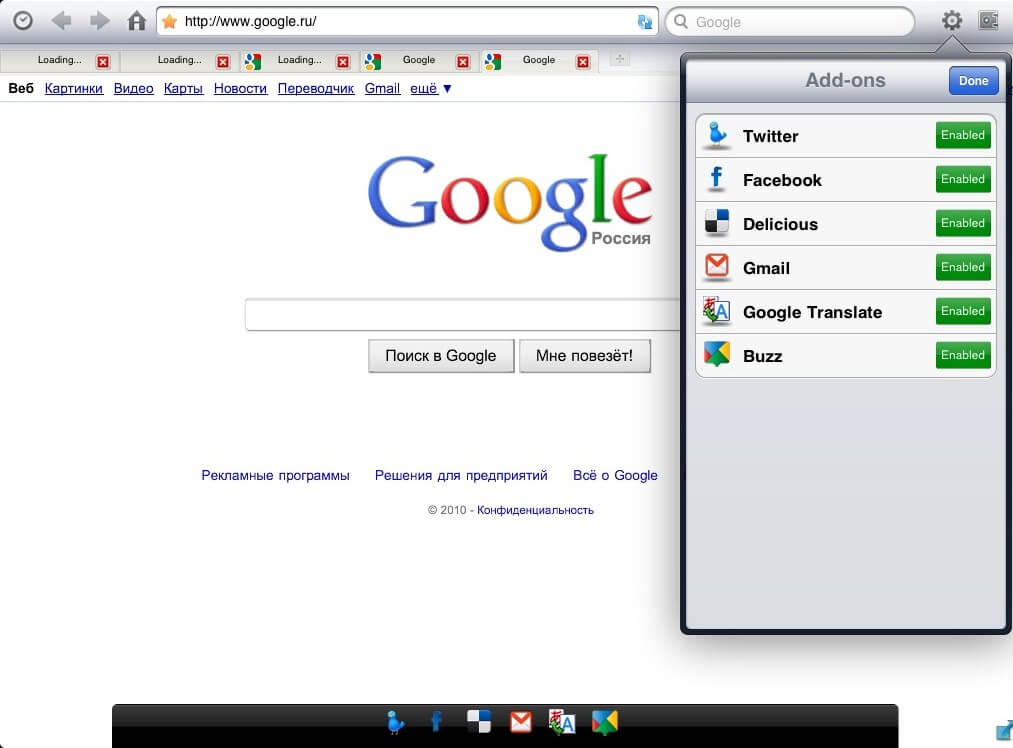Open Gmail add-on in bottom bar

click(521, 722)
